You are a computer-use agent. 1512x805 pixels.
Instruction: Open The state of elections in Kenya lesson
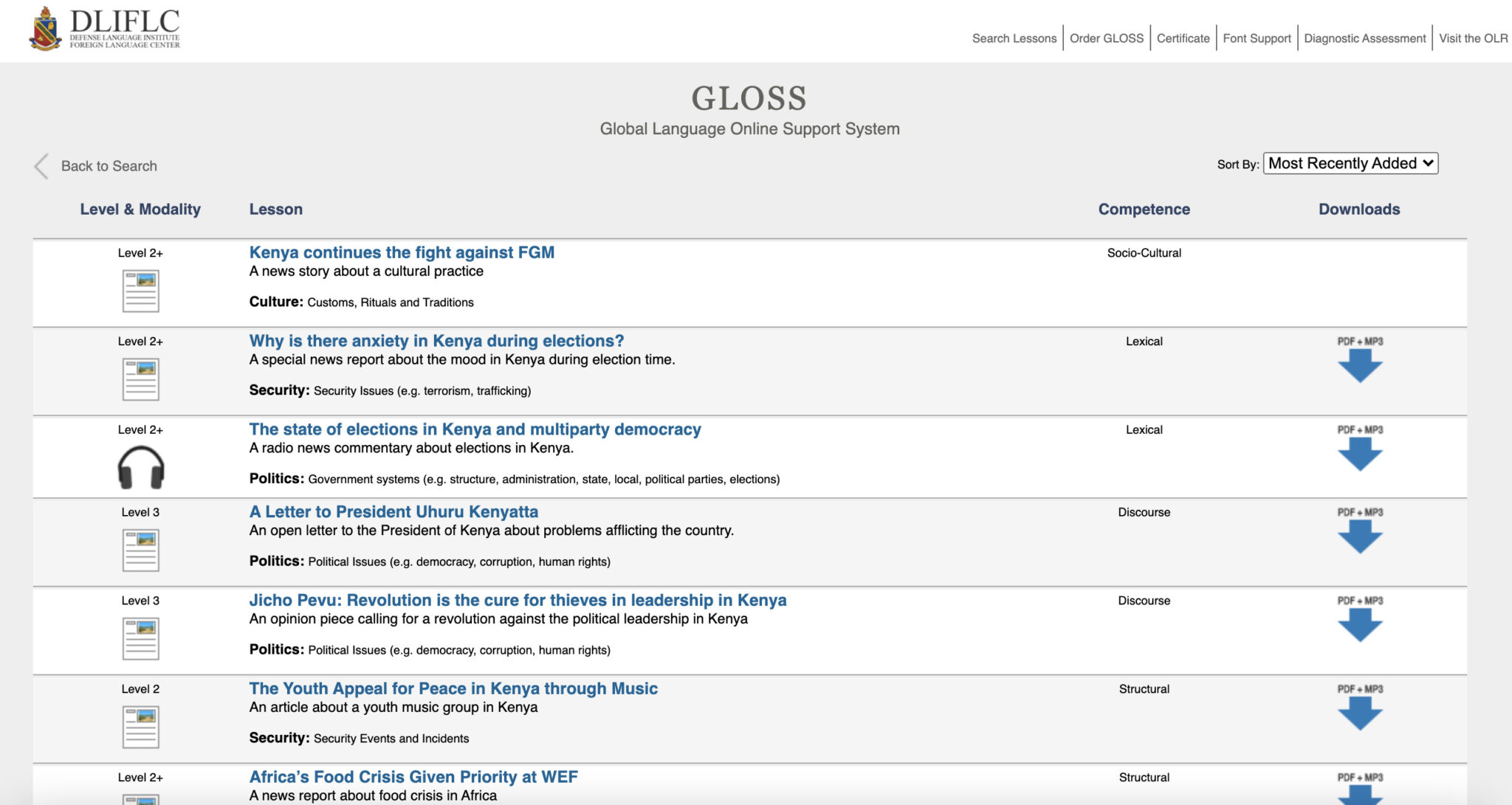(475, 429)
